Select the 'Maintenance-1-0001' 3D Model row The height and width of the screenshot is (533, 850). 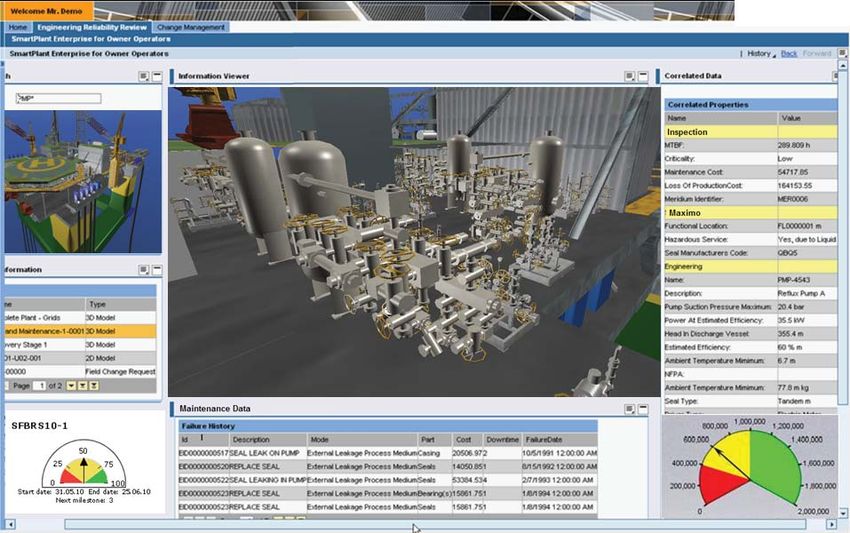(80, 331)
